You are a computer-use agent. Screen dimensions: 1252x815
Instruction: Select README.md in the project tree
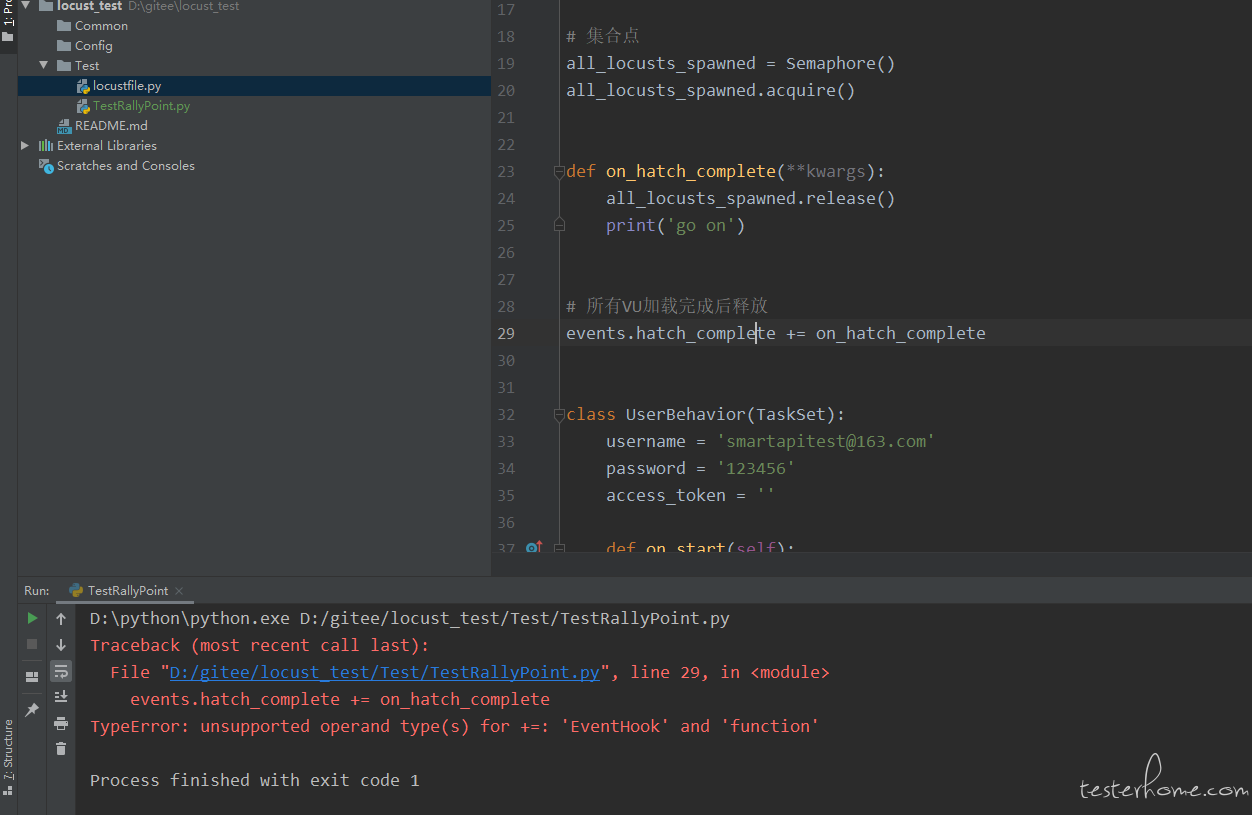tap(111, 126)
